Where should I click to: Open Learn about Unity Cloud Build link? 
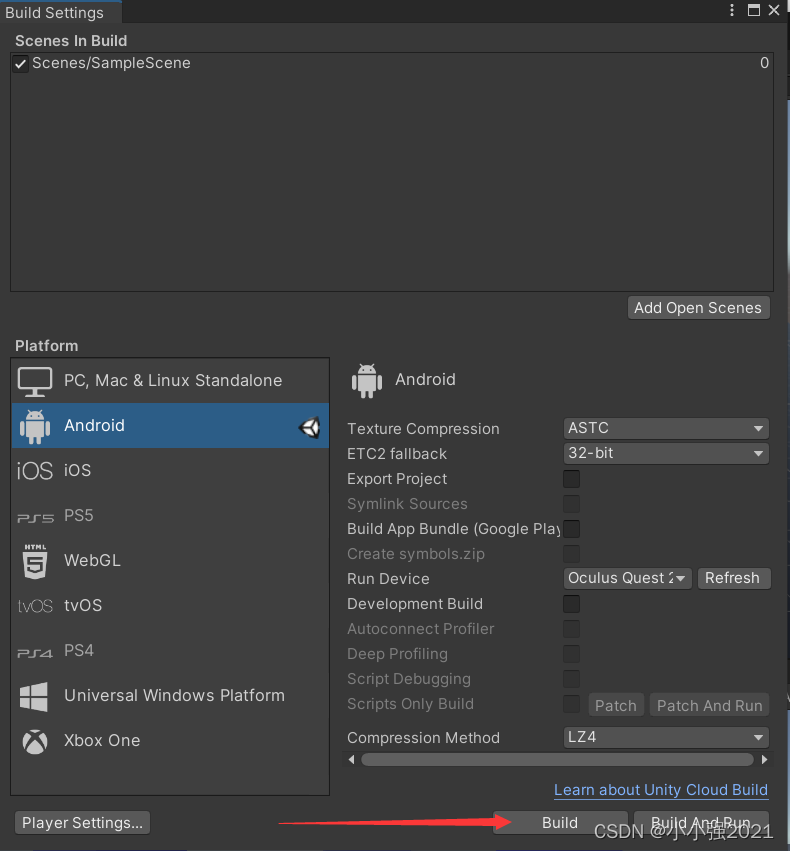(x=661, y=790)
